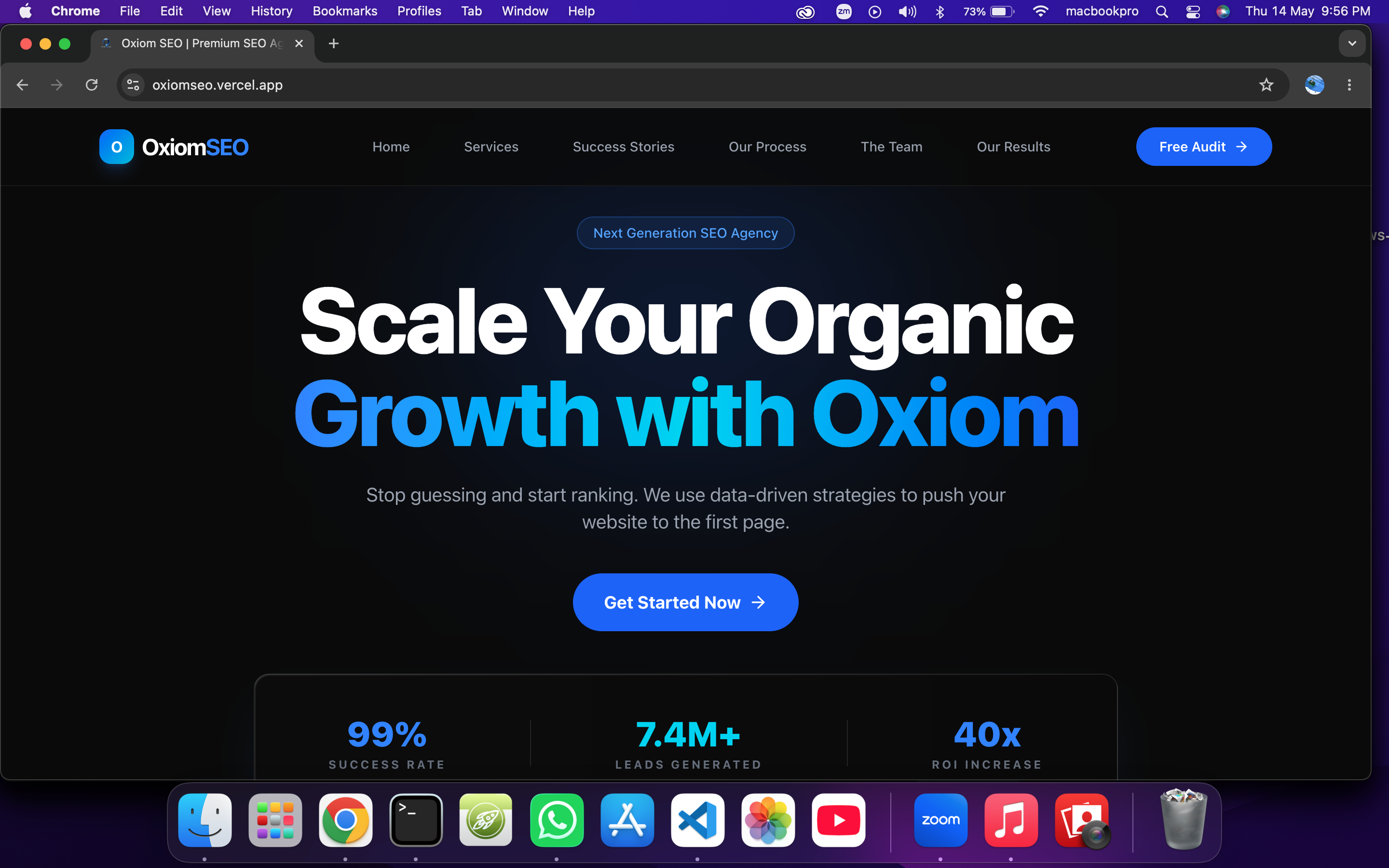Click the macbookpro user name in menu bar

pos(1102,12)
